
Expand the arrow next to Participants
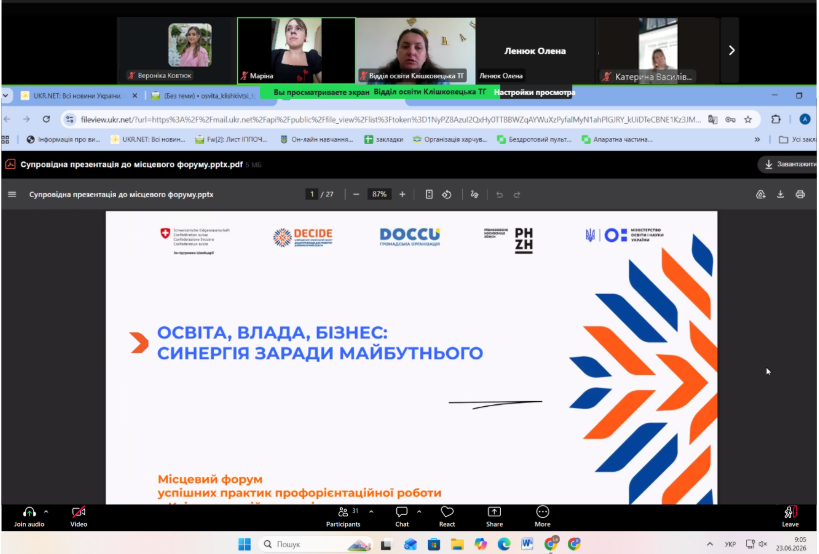371,512
